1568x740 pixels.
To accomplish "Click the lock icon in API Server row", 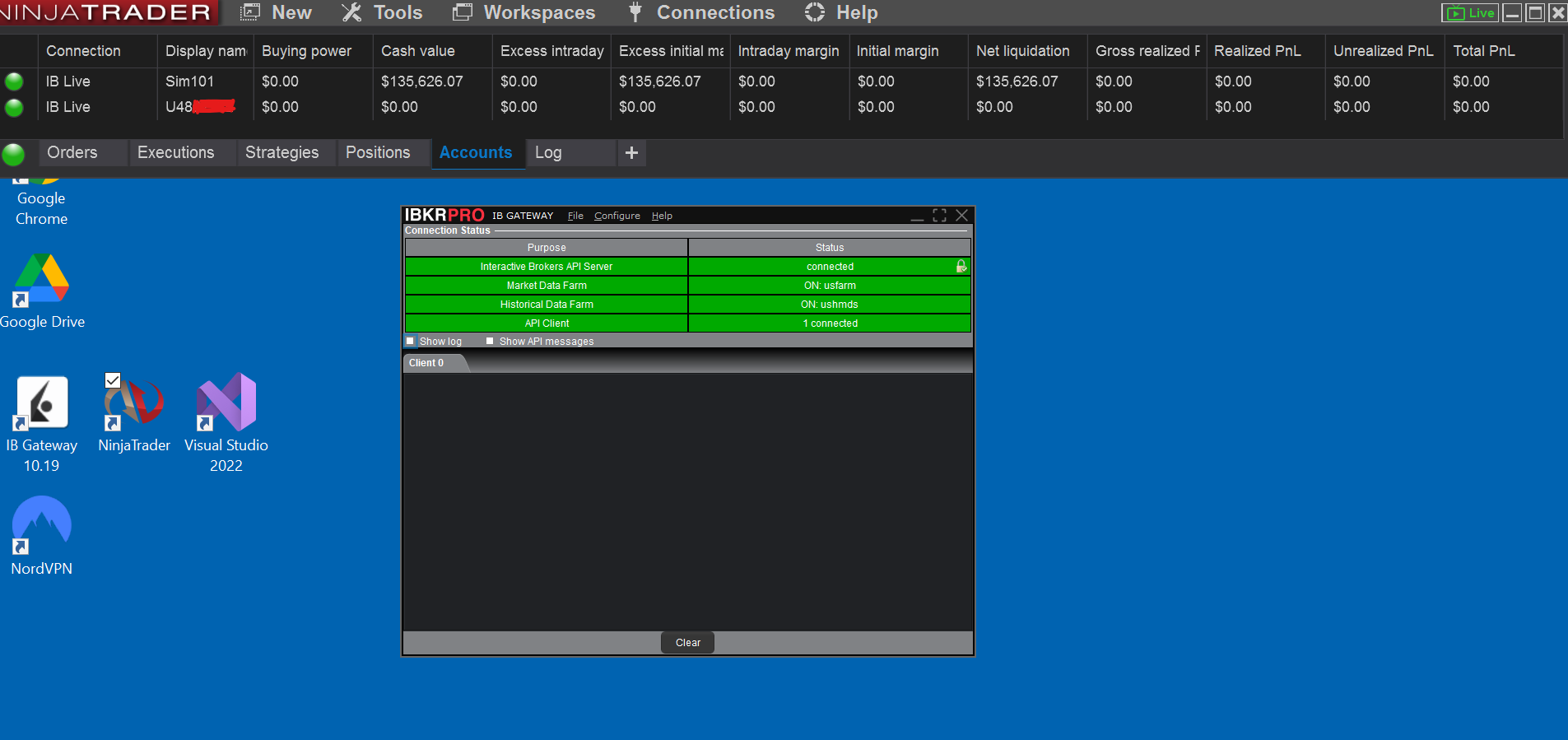I will pos(961,266).
